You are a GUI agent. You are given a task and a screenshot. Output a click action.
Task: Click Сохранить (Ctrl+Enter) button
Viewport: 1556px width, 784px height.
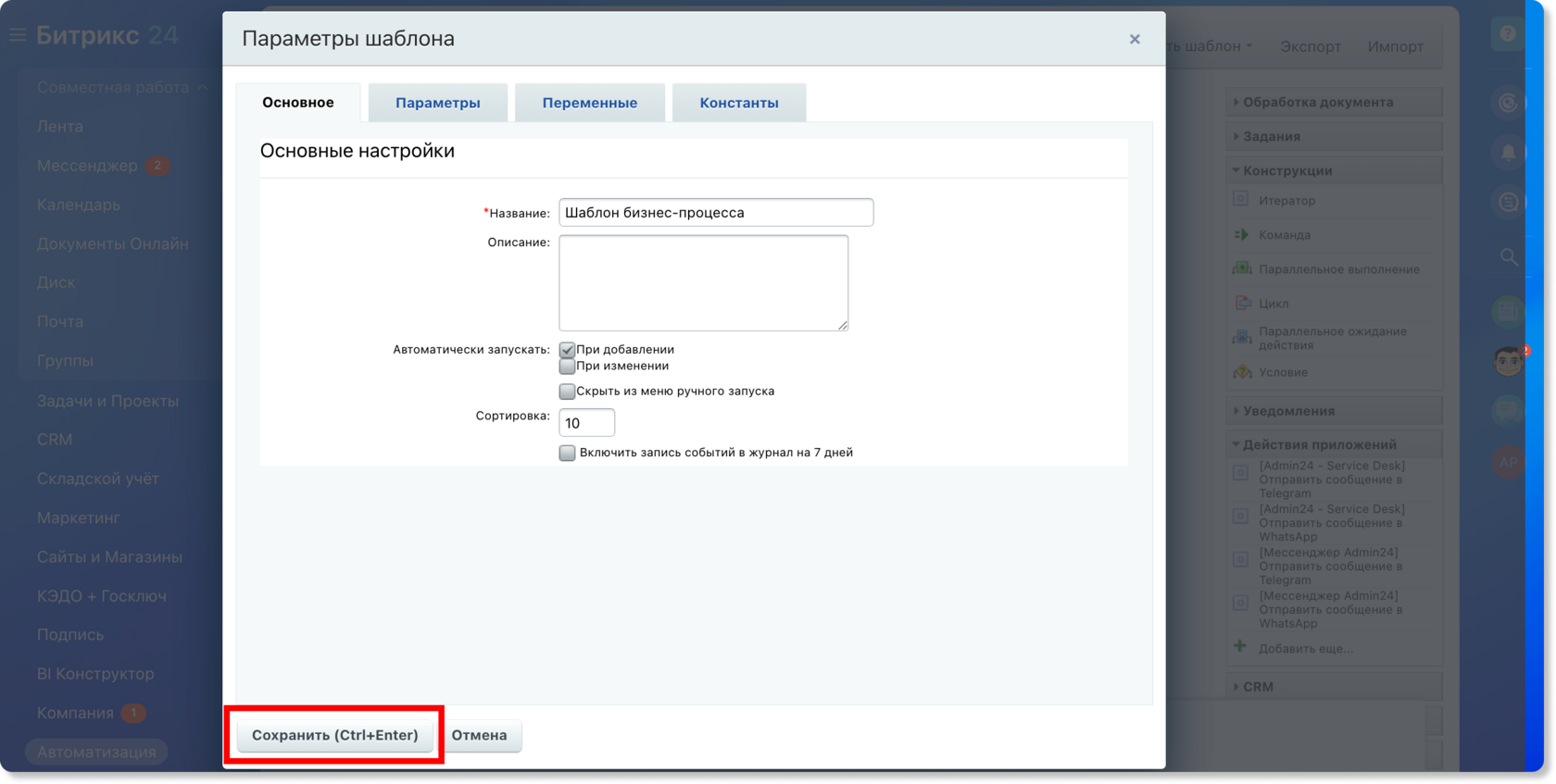[334, 735]
